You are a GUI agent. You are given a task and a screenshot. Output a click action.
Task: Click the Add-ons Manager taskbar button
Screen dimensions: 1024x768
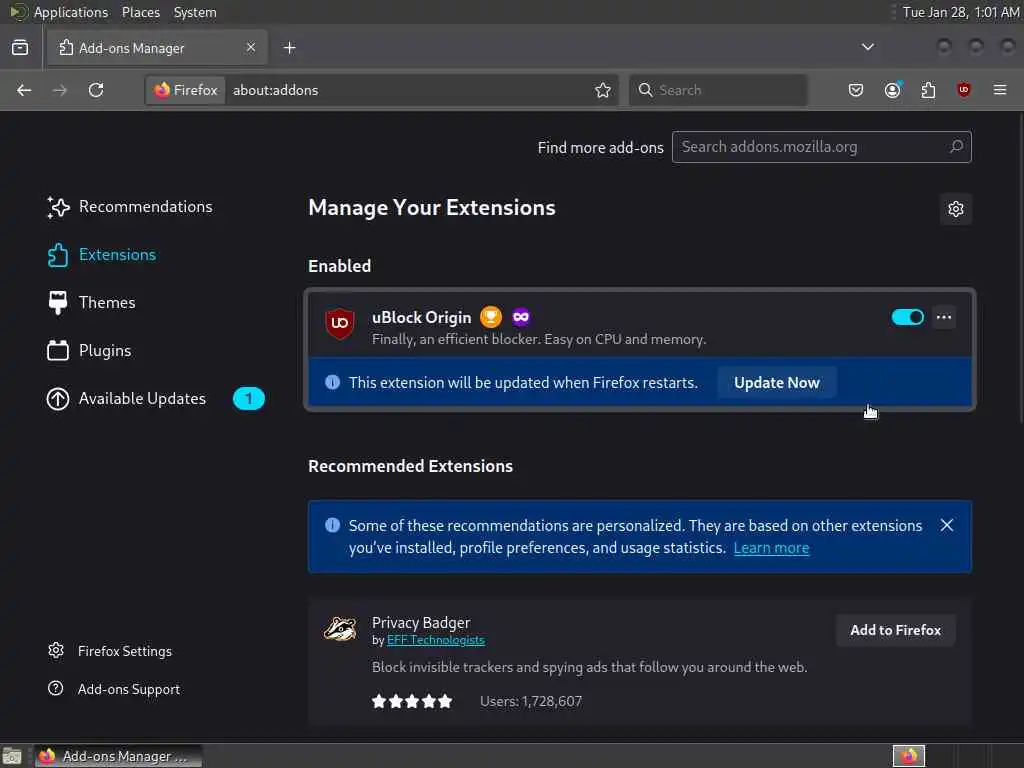tap(118, 756)
